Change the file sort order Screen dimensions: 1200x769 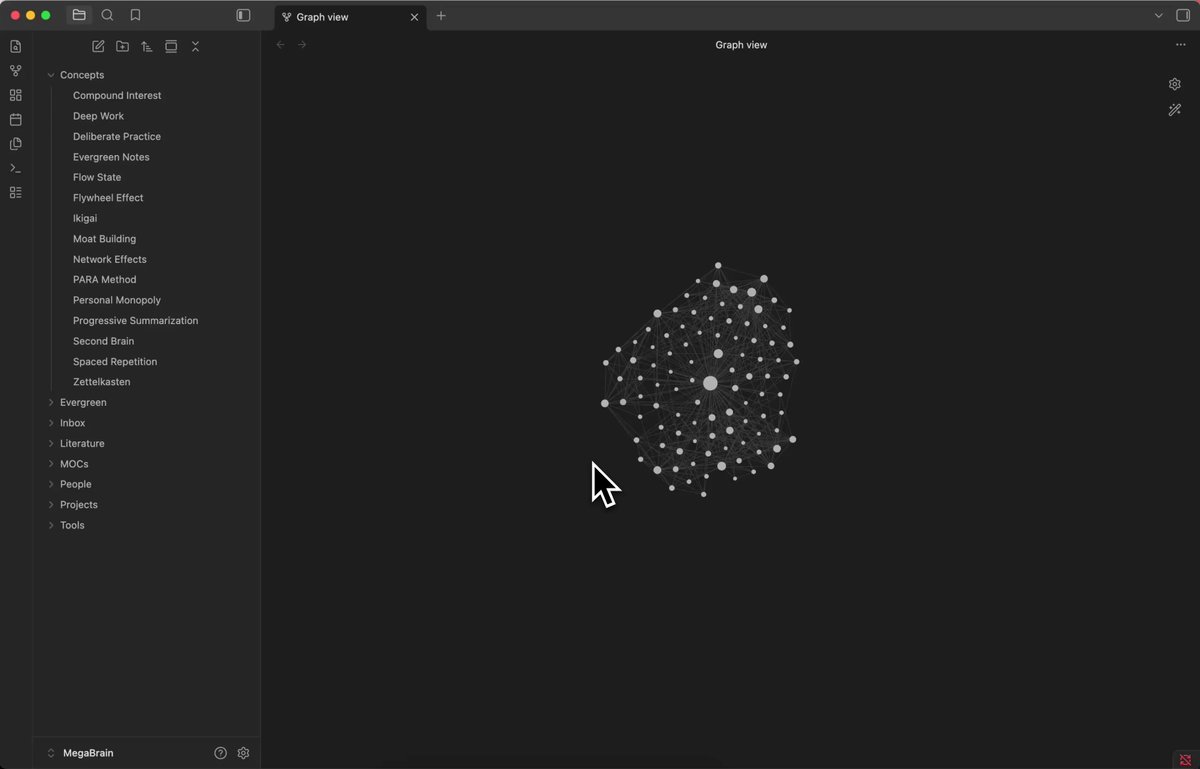147,46
